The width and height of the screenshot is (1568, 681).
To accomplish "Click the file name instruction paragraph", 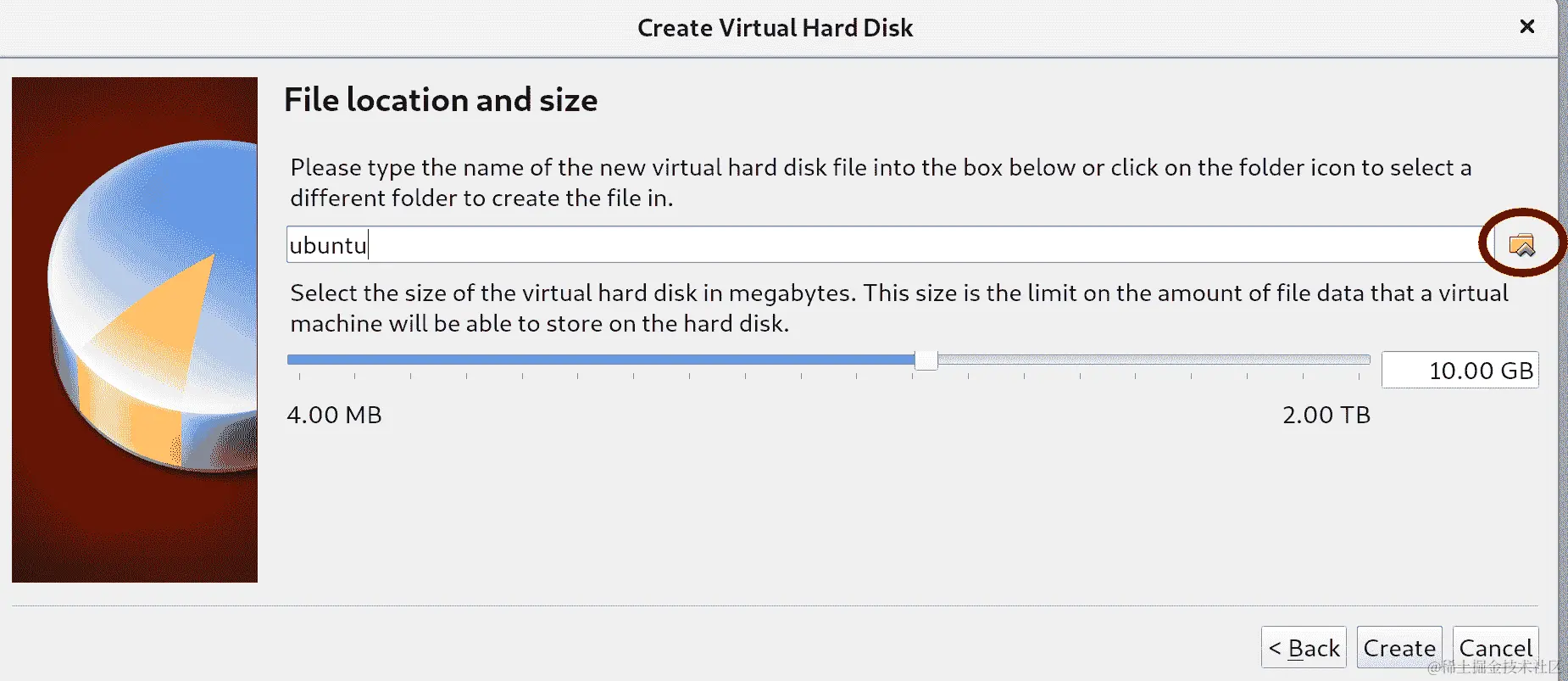I will pyautogui.click(x=881, y=182).
